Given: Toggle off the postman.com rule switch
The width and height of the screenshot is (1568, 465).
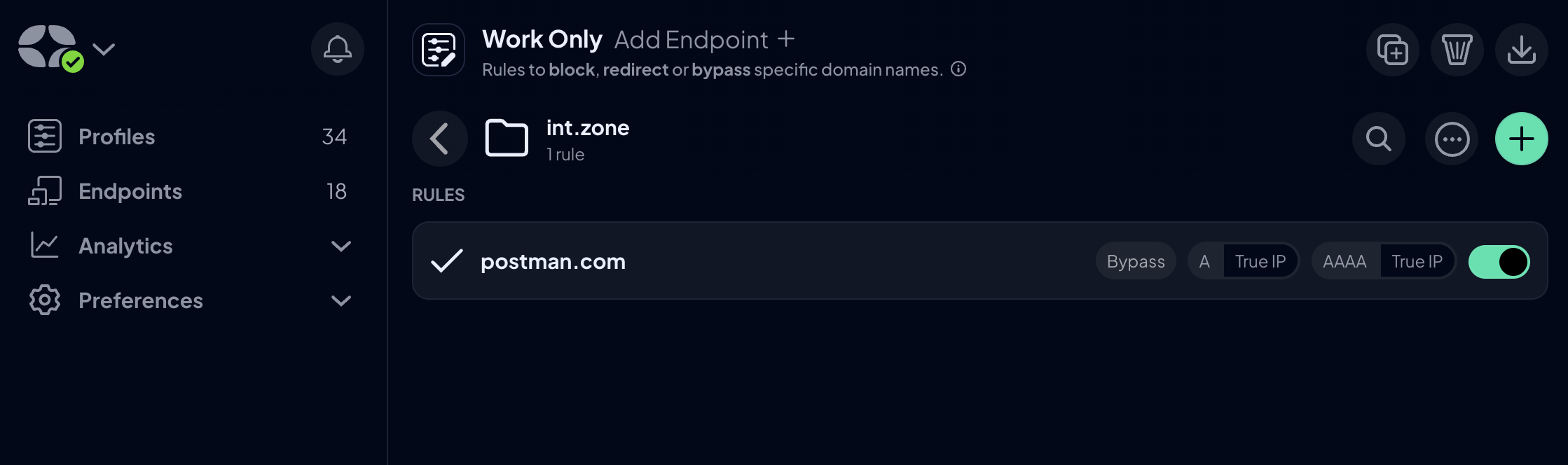Looking at the screenshot, I should (1499, 262).
